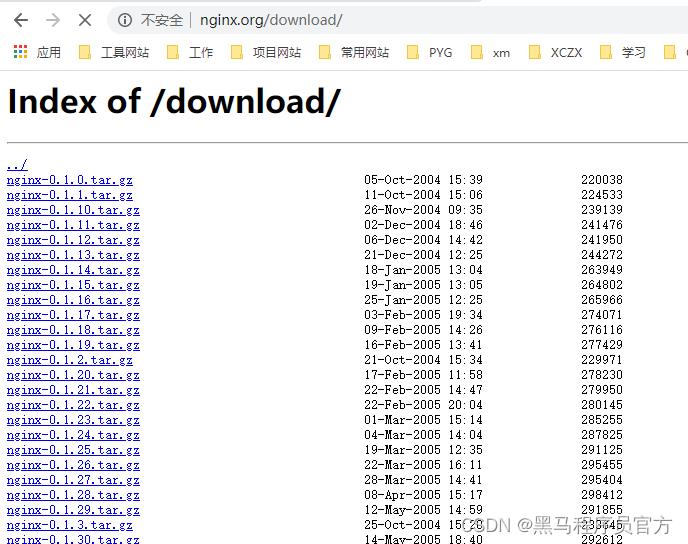Open the 常用网站 bookmark folder
Viewport: 688px width, 544px height.
click(x=354, y=52)
